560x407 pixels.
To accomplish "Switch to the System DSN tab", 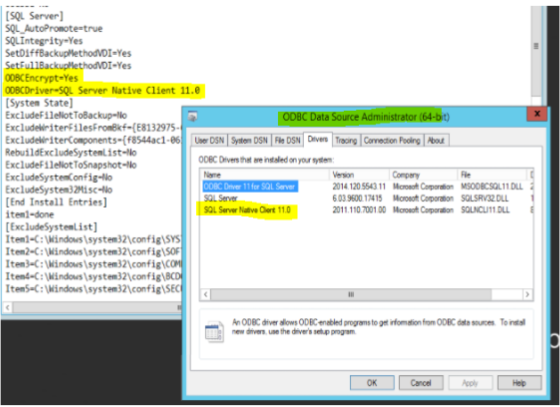I will (249, 140).
